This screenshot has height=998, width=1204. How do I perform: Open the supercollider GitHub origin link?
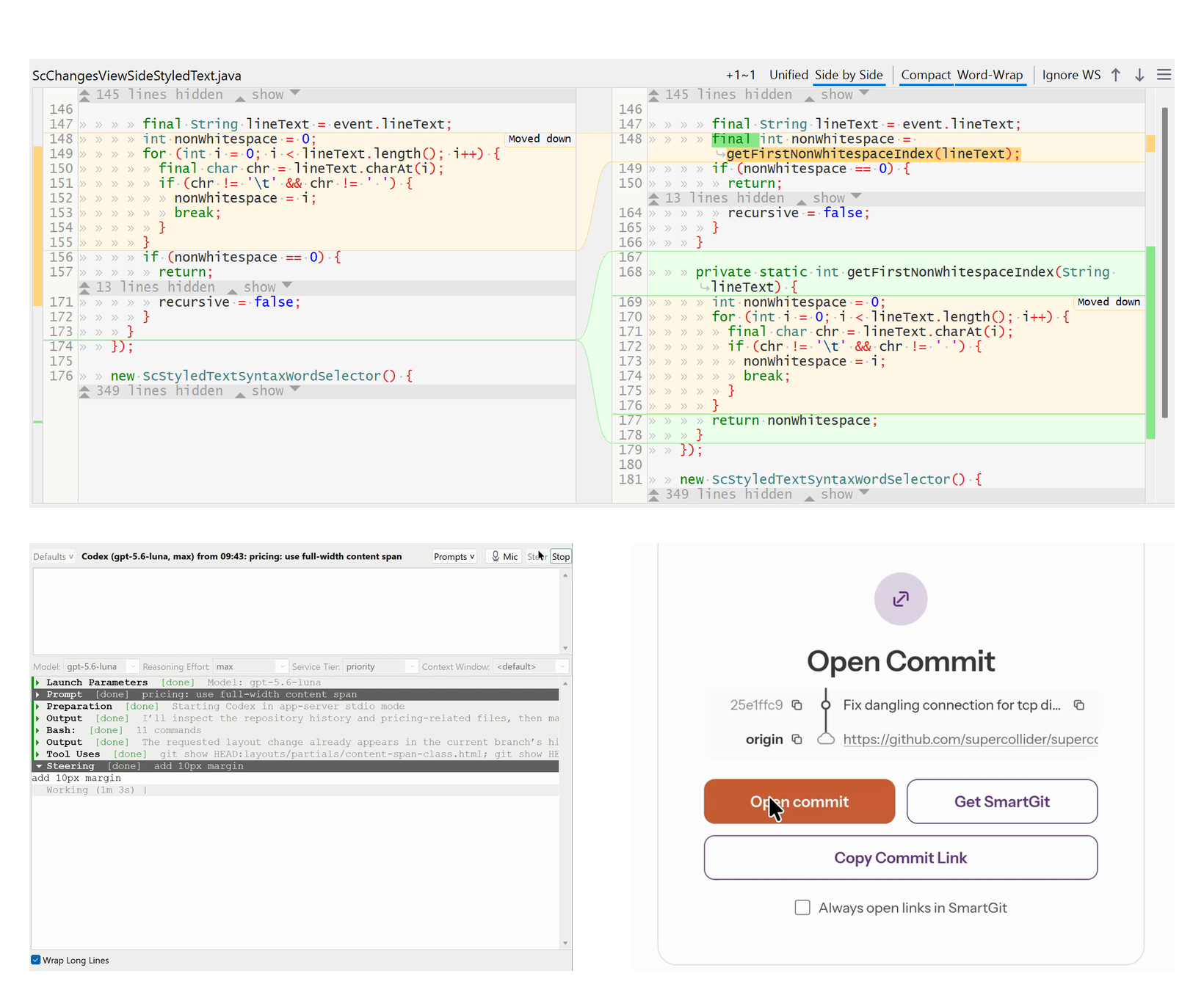(970, 739)
